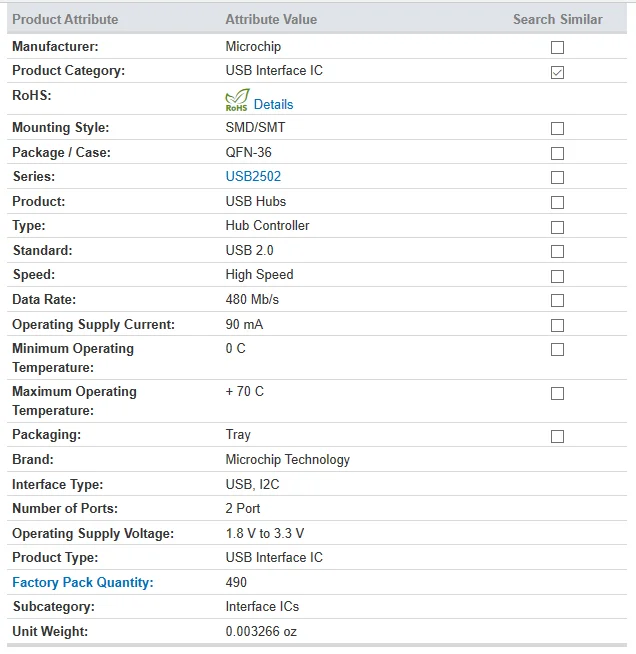This screenshot has width=636, height=654.
Task: Click the Operating Supply Voltage label
Action: 93,533
